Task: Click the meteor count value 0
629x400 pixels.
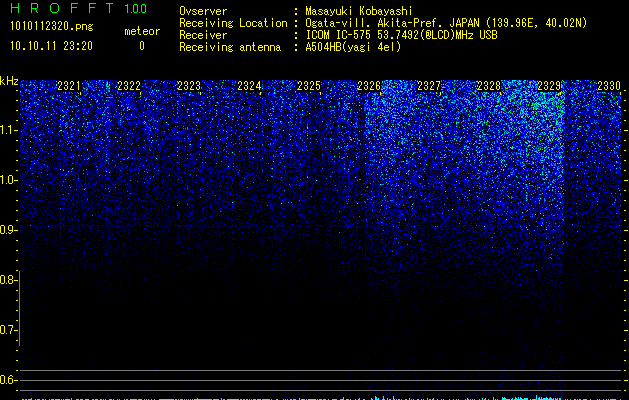Action: click(142, 46)
